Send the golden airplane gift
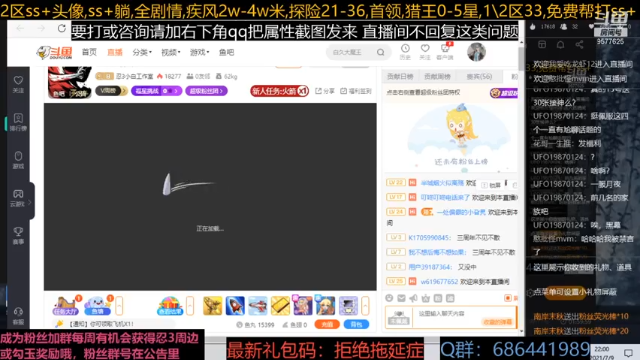Viewport: 640px width, 360px height. pos(212,306)
